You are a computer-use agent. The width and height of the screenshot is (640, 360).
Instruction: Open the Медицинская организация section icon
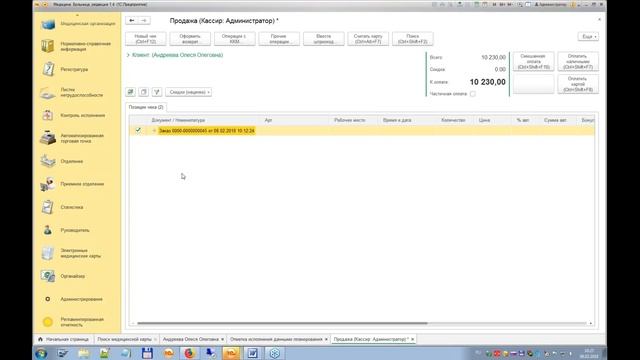[48, 24]
